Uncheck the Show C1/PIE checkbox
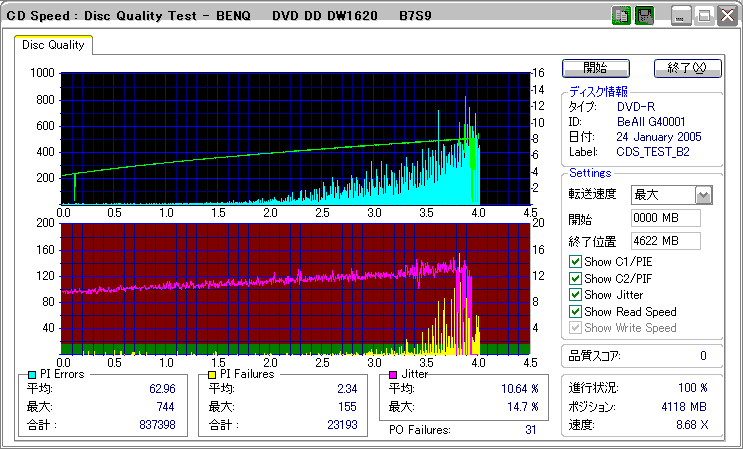 tap(575, 262)
